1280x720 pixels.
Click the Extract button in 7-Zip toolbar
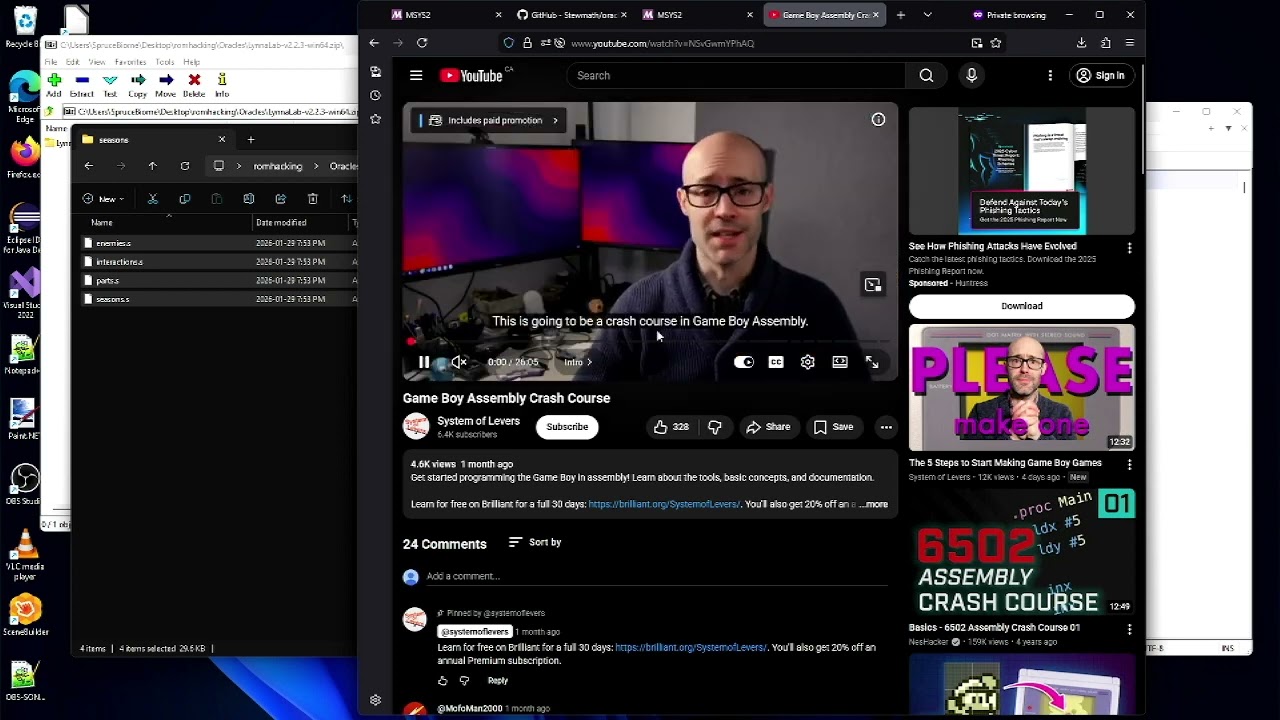pos(82,85)
